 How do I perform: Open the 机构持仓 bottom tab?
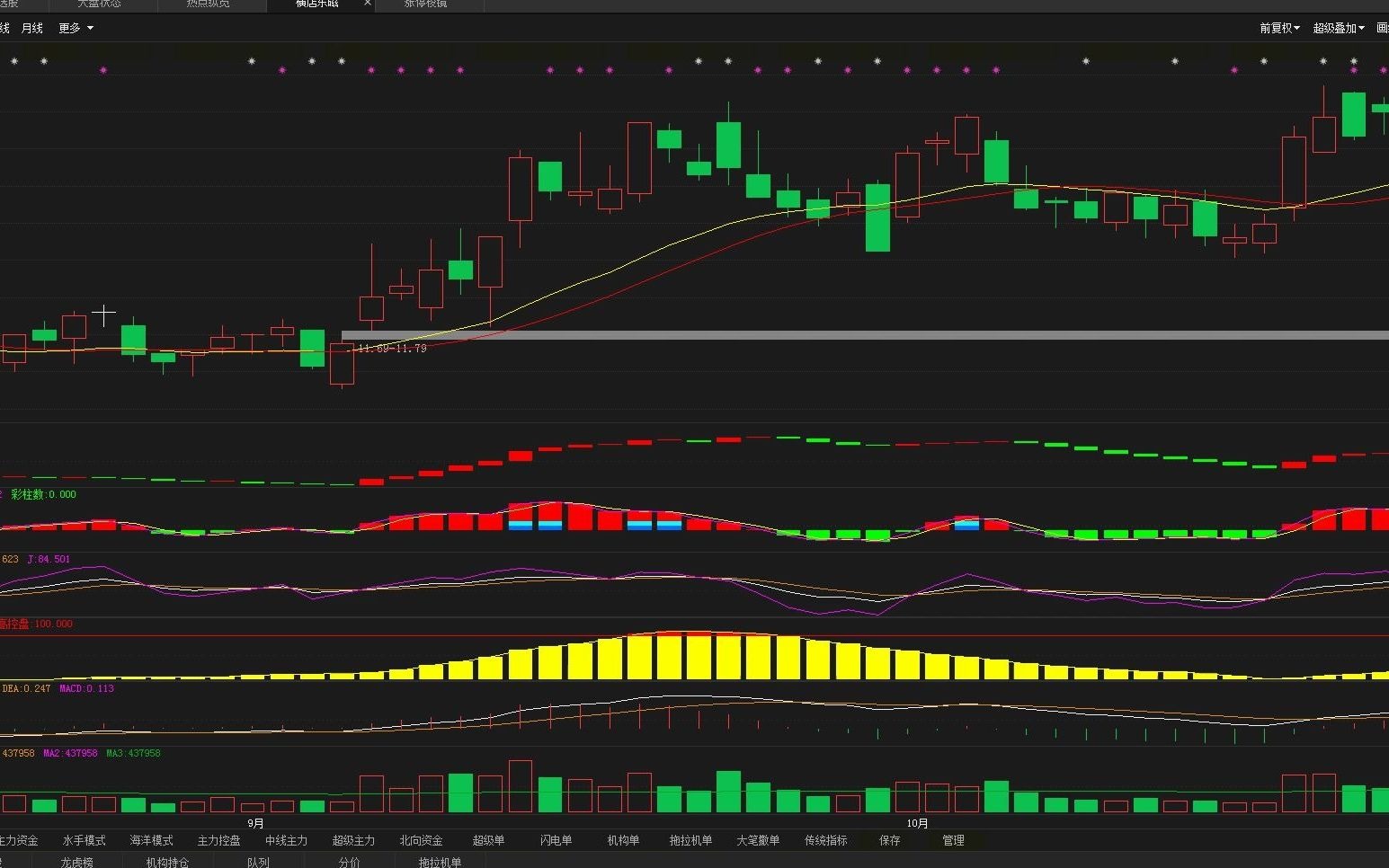pyautogui.click(x=168, y=862)
